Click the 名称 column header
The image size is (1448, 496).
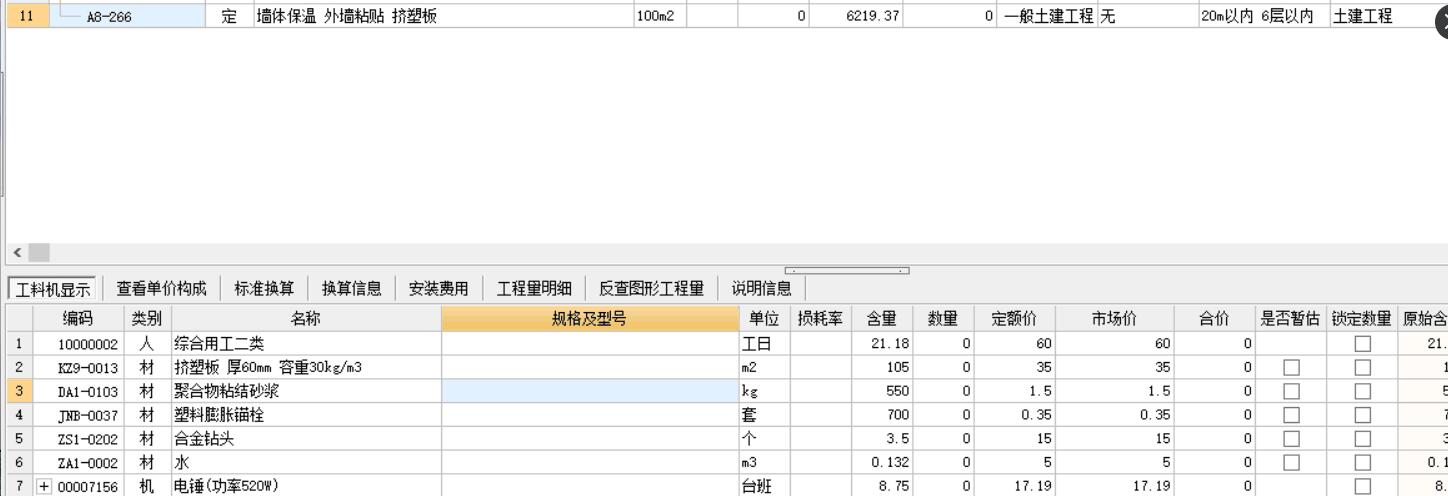click(x=306, y=319)
